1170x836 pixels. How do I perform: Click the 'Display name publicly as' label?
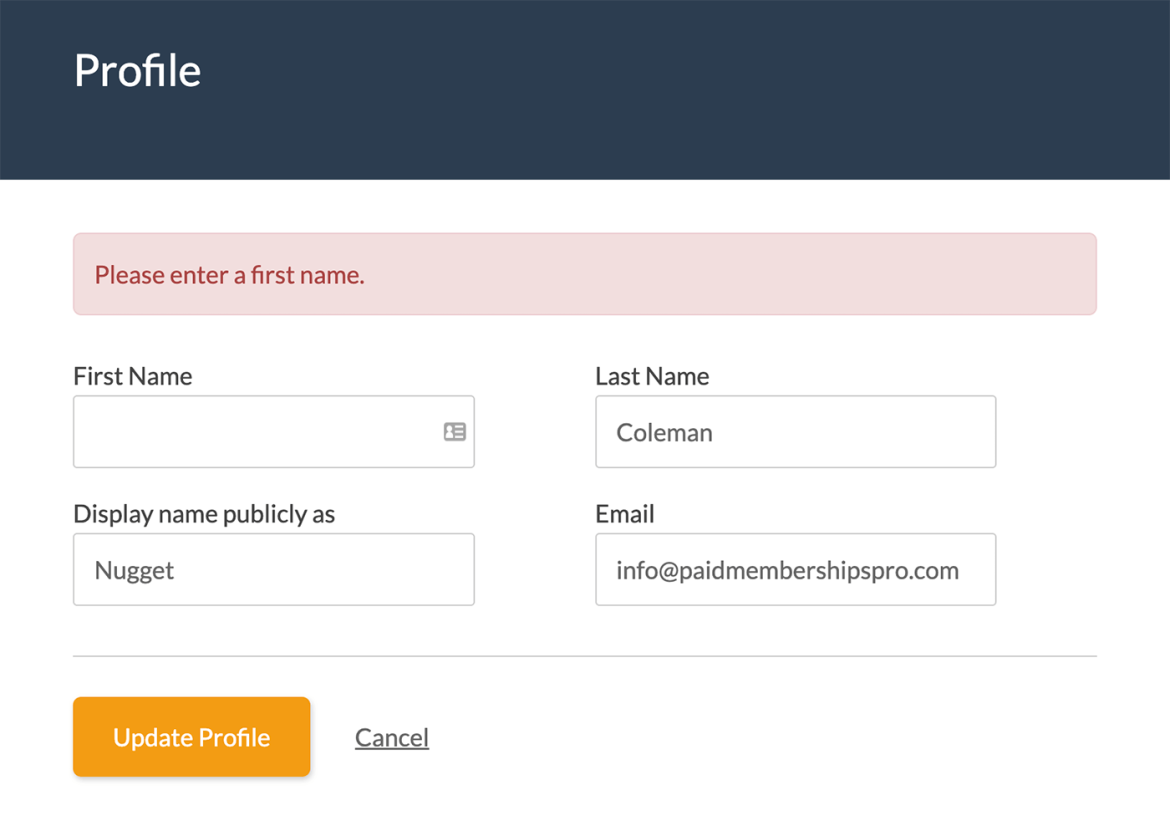pos(204,513)
